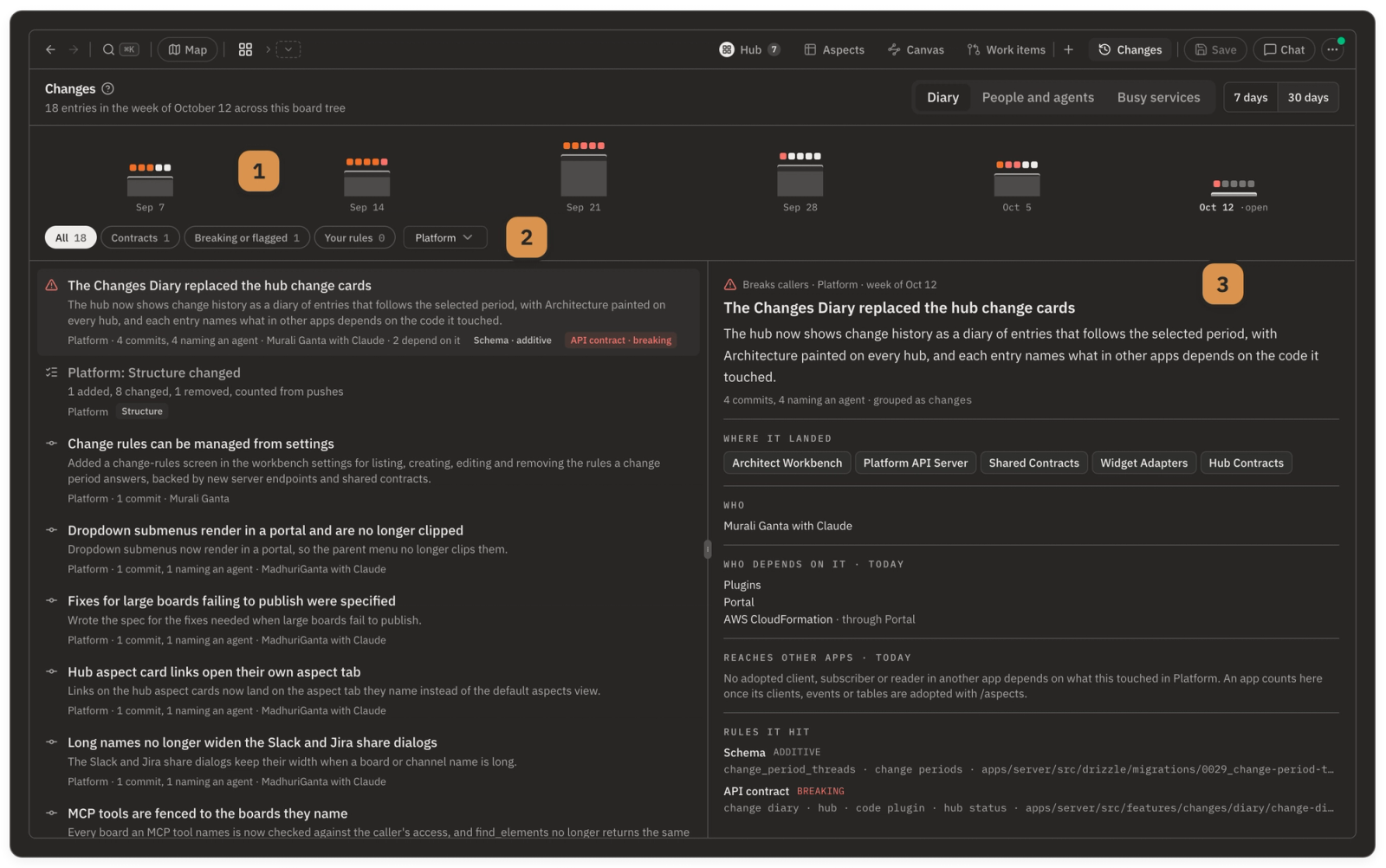Go back with the left arrow icon

(x=50, y=49)
